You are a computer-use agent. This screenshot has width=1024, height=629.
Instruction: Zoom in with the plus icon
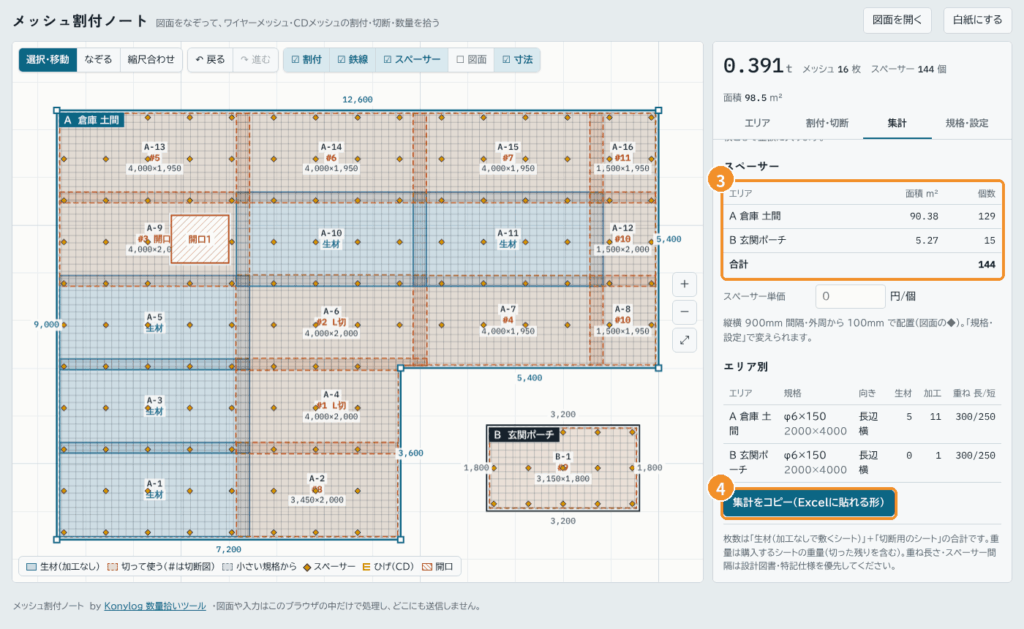tap(684, 284)
